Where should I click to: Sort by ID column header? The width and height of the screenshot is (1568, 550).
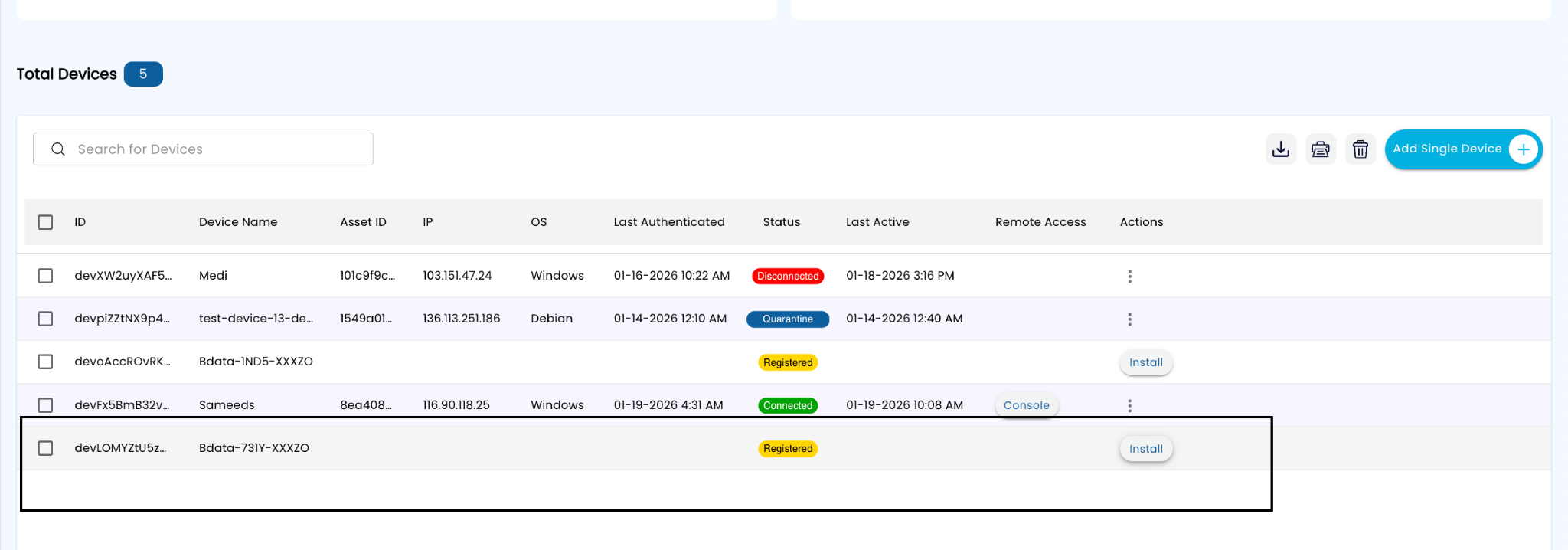(80, 222)
